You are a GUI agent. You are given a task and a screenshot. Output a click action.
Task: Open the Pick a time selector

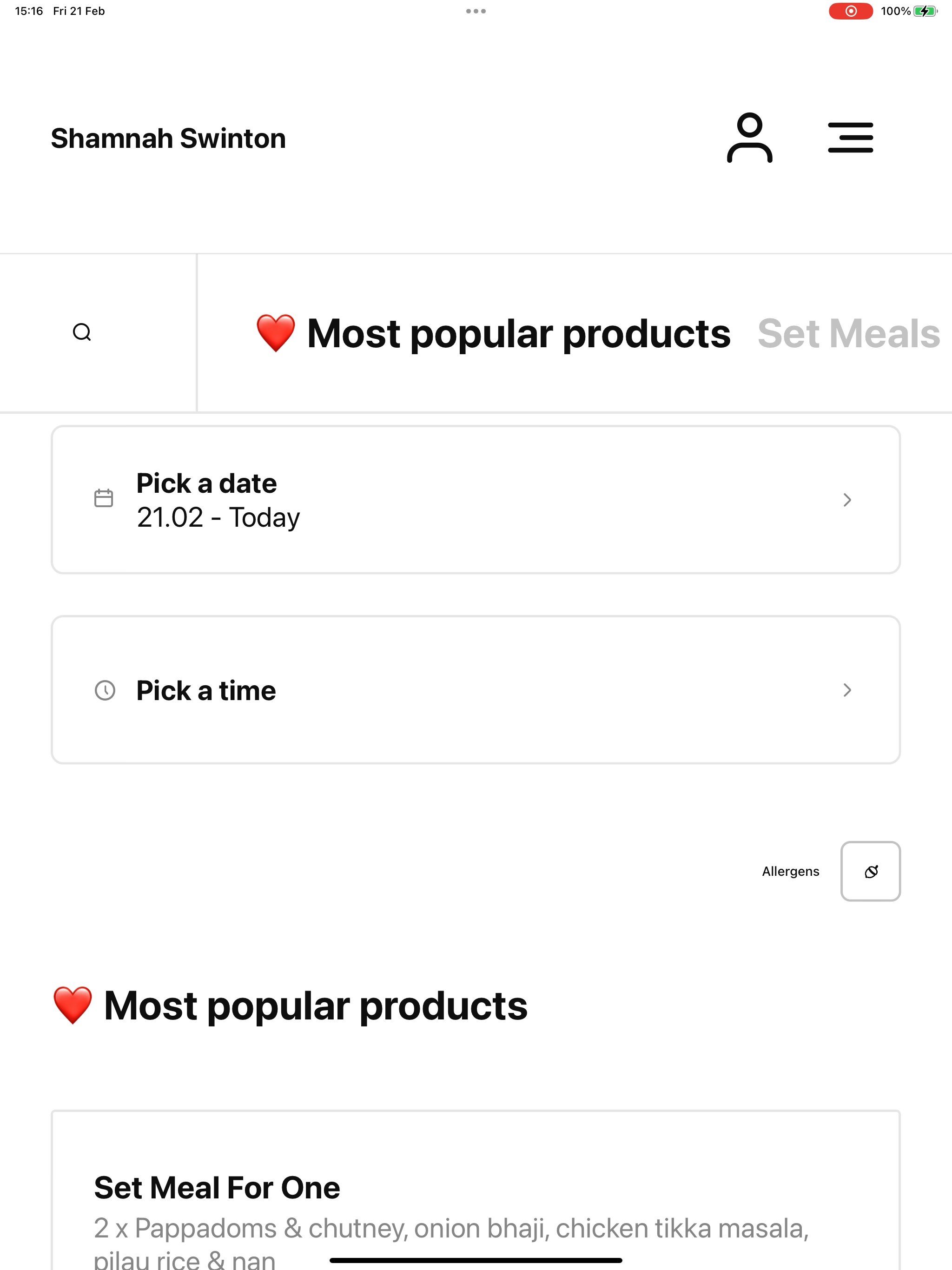[x=476, y=690]
